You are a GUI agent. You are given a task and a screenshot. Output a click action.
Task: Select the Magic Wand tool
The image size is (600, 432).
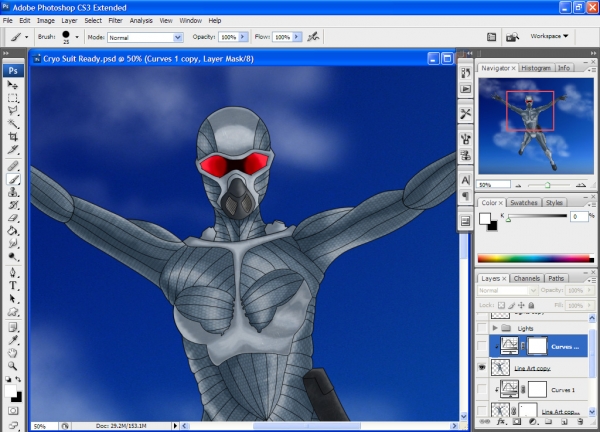[x=13, y=124]
